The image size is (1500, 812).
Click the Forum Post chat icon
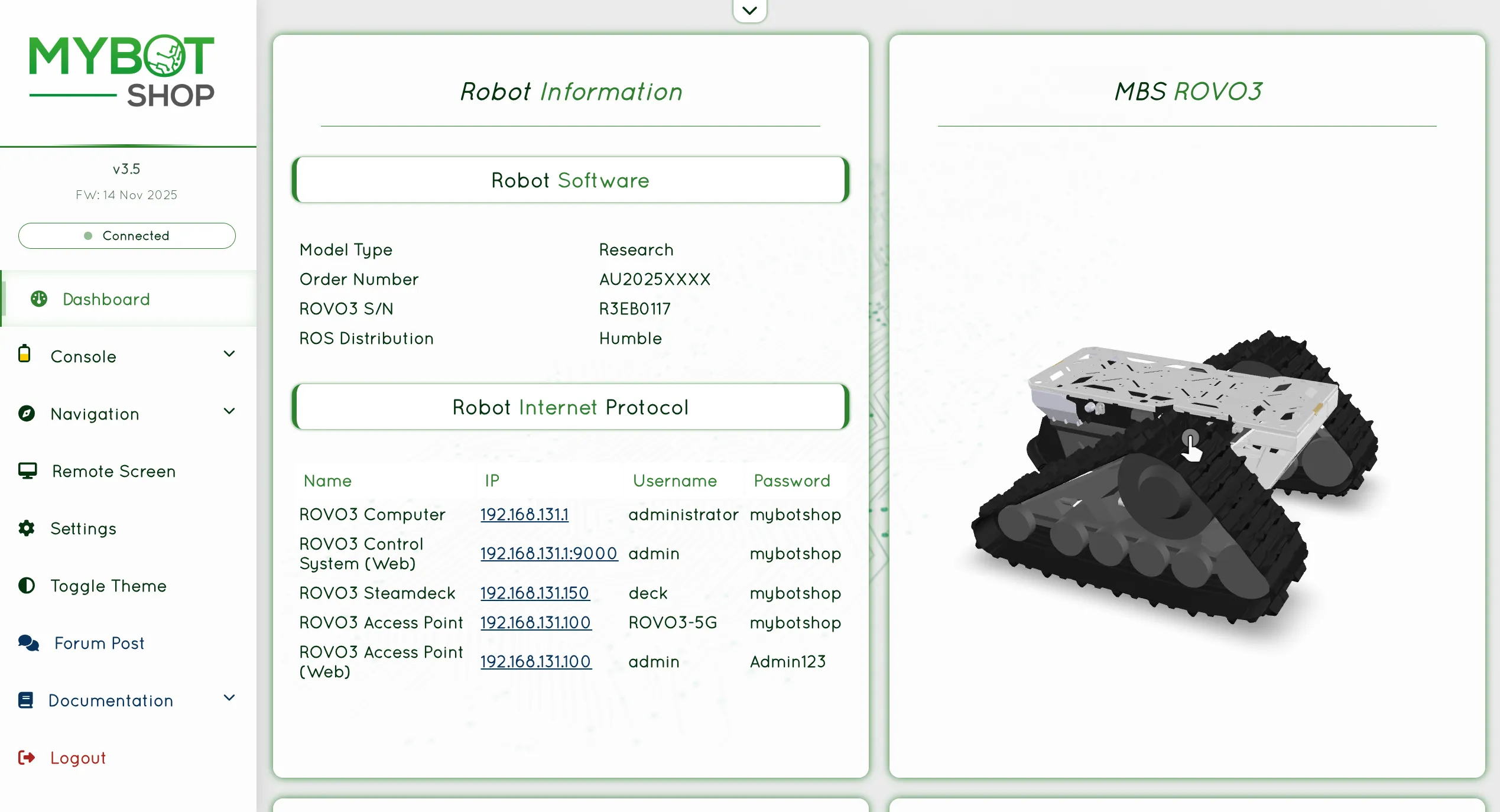coord(28,643)
